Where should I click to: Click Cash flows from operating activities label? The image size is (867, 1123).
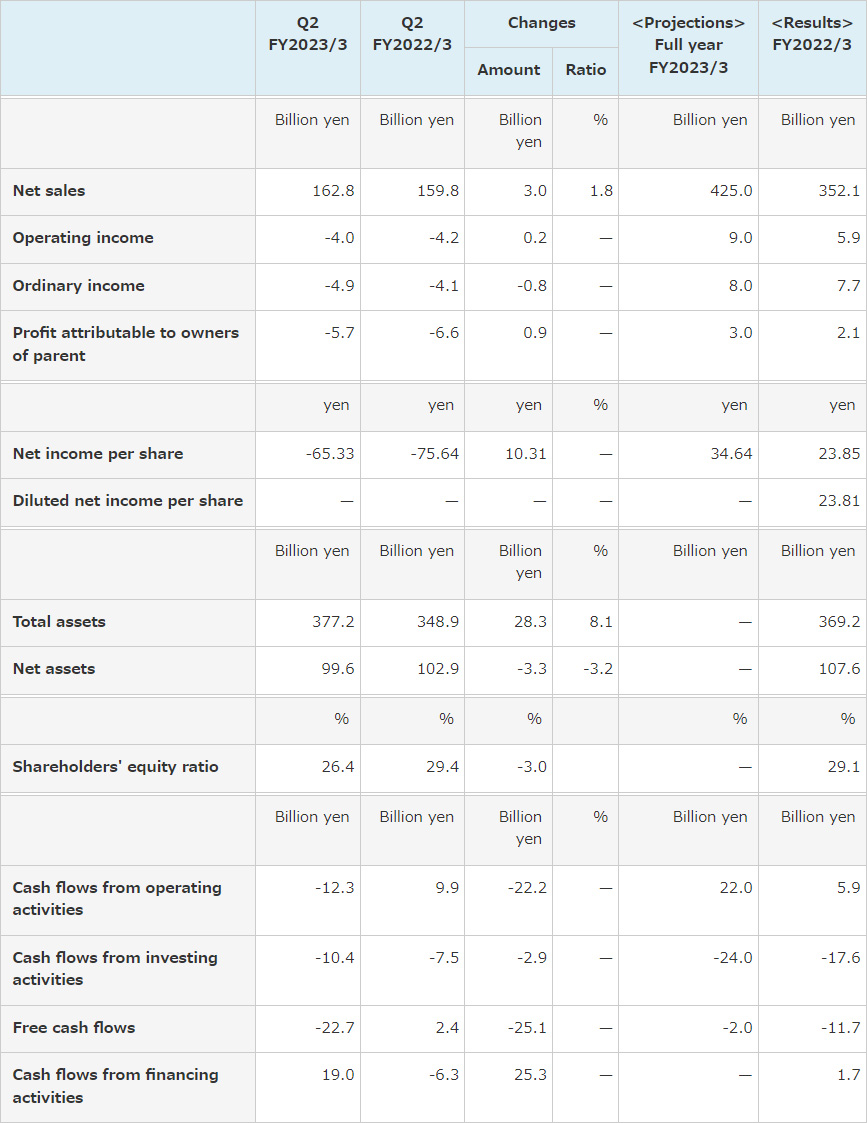pos(117,899)
